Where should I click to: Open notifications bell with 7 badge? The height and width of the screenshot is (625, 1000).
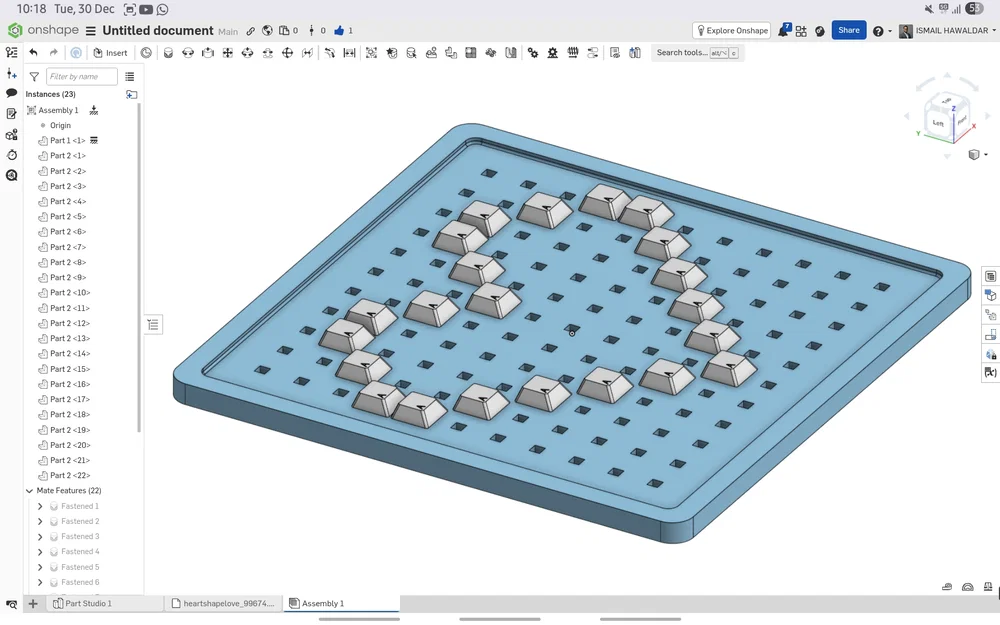(x=783, y=30)
